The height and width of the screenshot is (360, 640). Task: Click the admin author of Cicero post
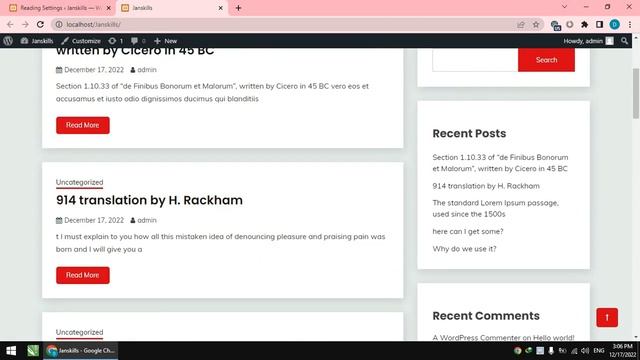pos(147,70)
